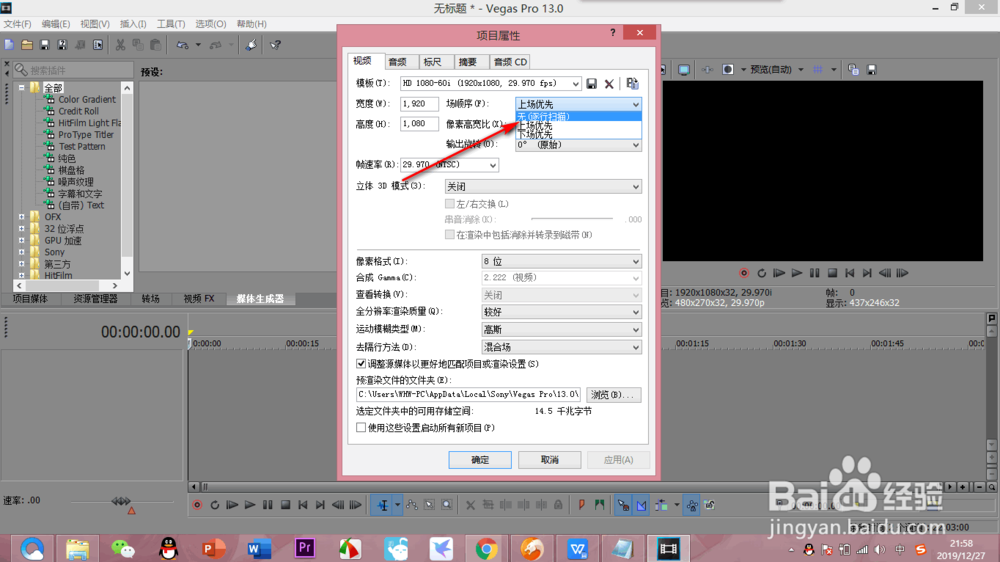The width and height of the screenshot is (1000, 562).
Task: Expand the OFX folder in the plugin tree
Action: [x=22, y=217]
